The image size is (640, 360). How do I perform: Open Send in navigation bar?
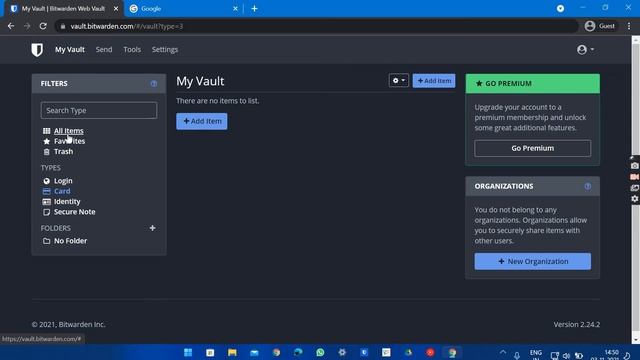[x=104, y=50]
